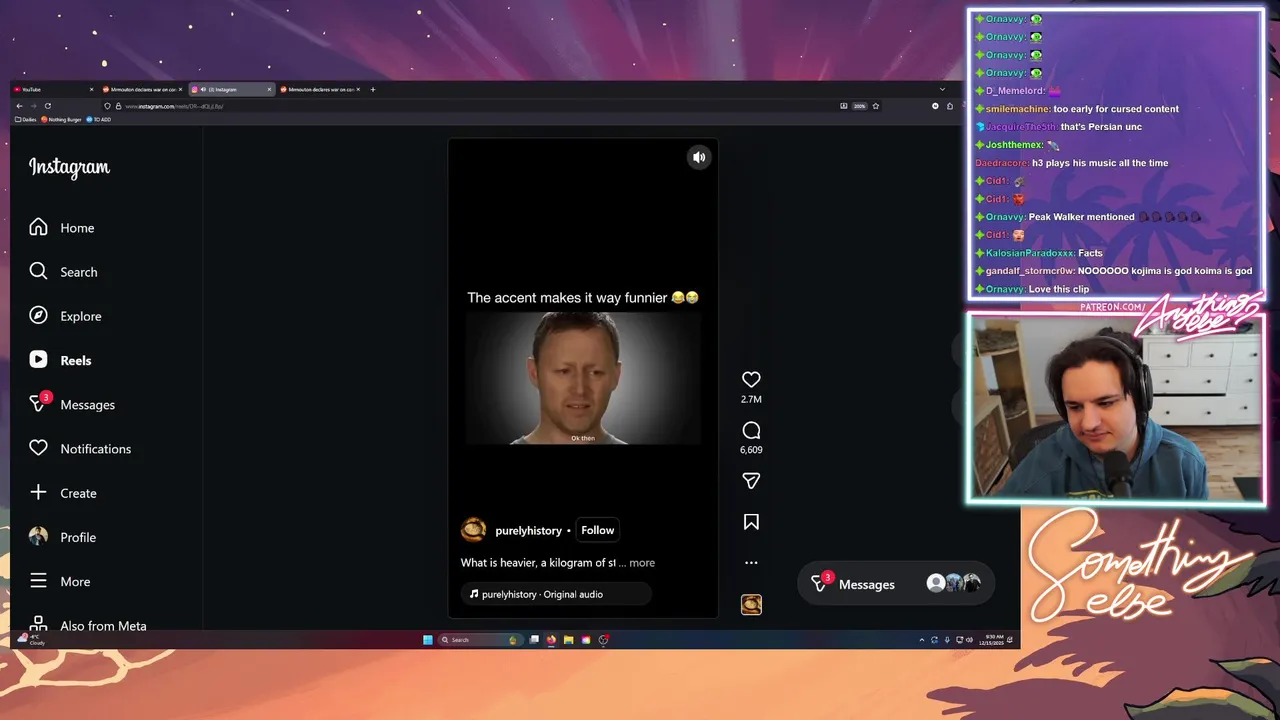Open Windows Start menu
This screenshot has height=720, width=1280.
(428, 640)
